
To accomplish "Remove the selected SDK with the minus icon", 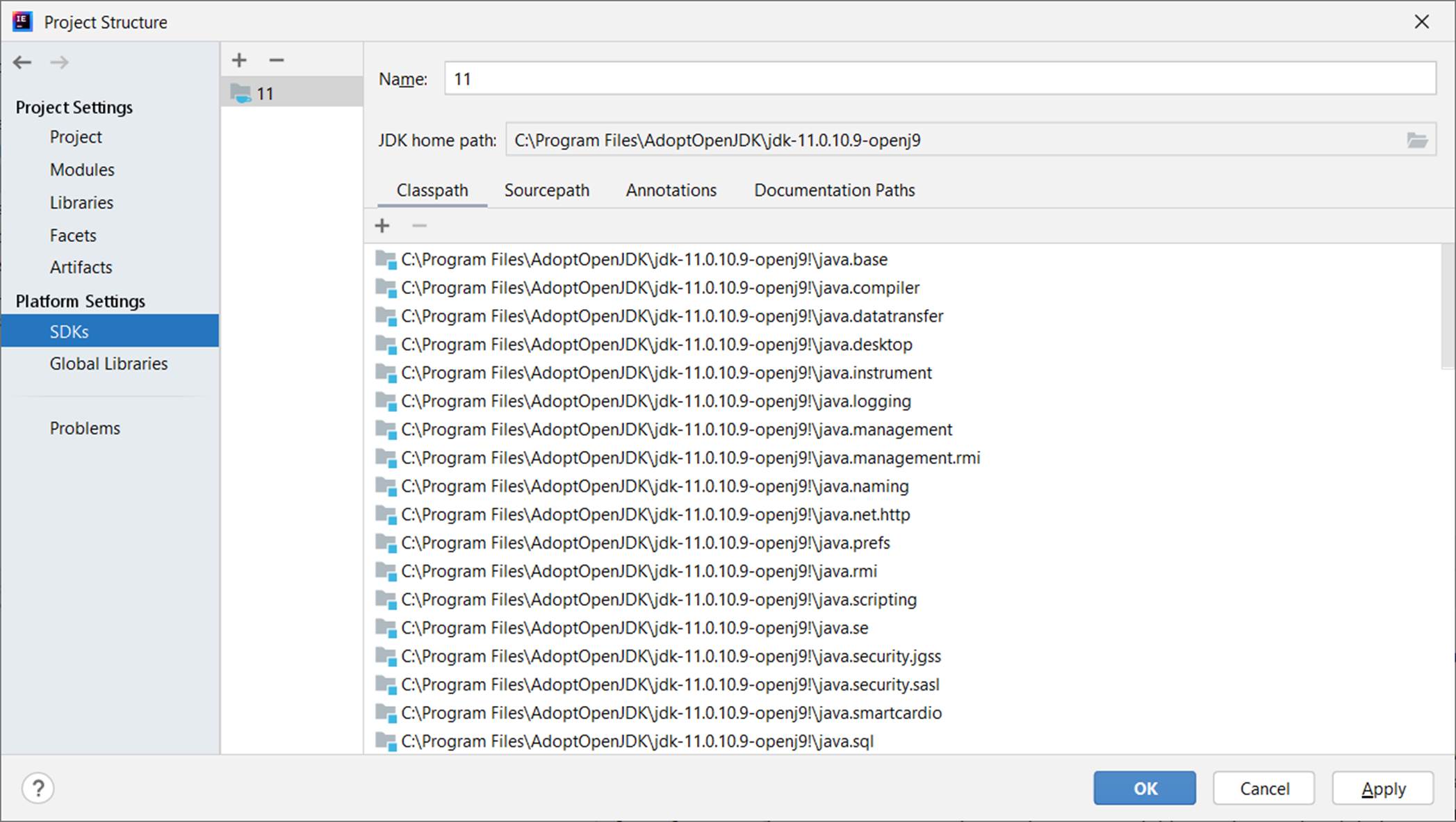I will pos(277,60).
